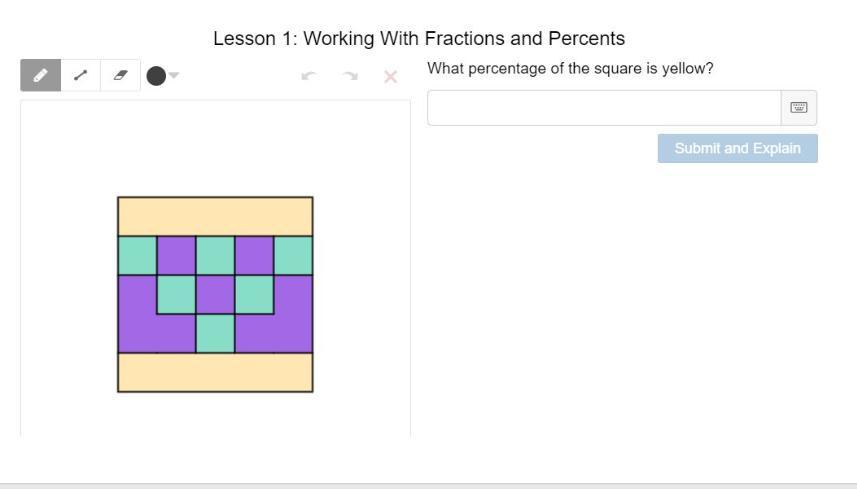Click the bottom-center teal square
This screenshot has height=489, width=857.
point(215,334)
